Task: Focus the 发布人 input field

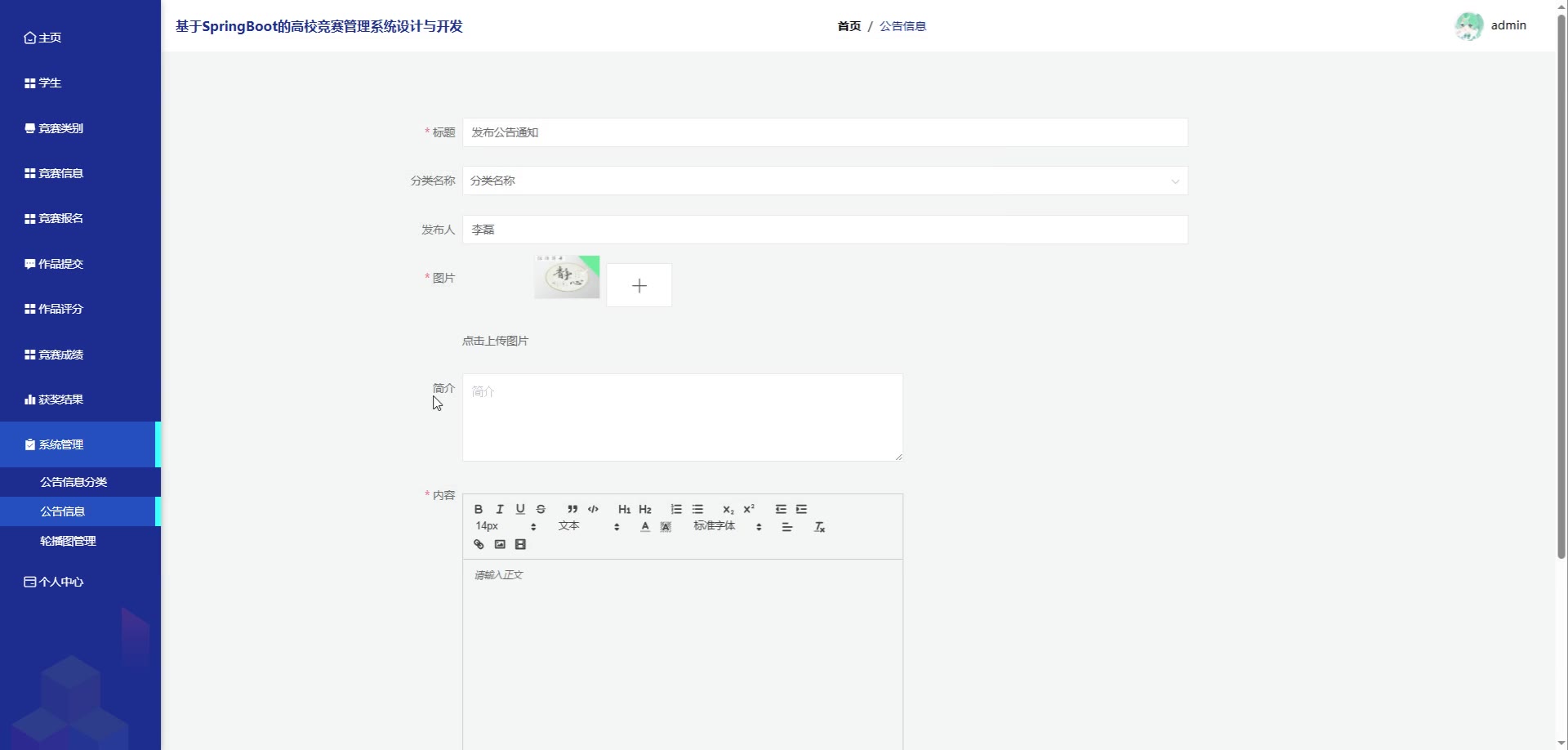Action: tap(825, 230)
